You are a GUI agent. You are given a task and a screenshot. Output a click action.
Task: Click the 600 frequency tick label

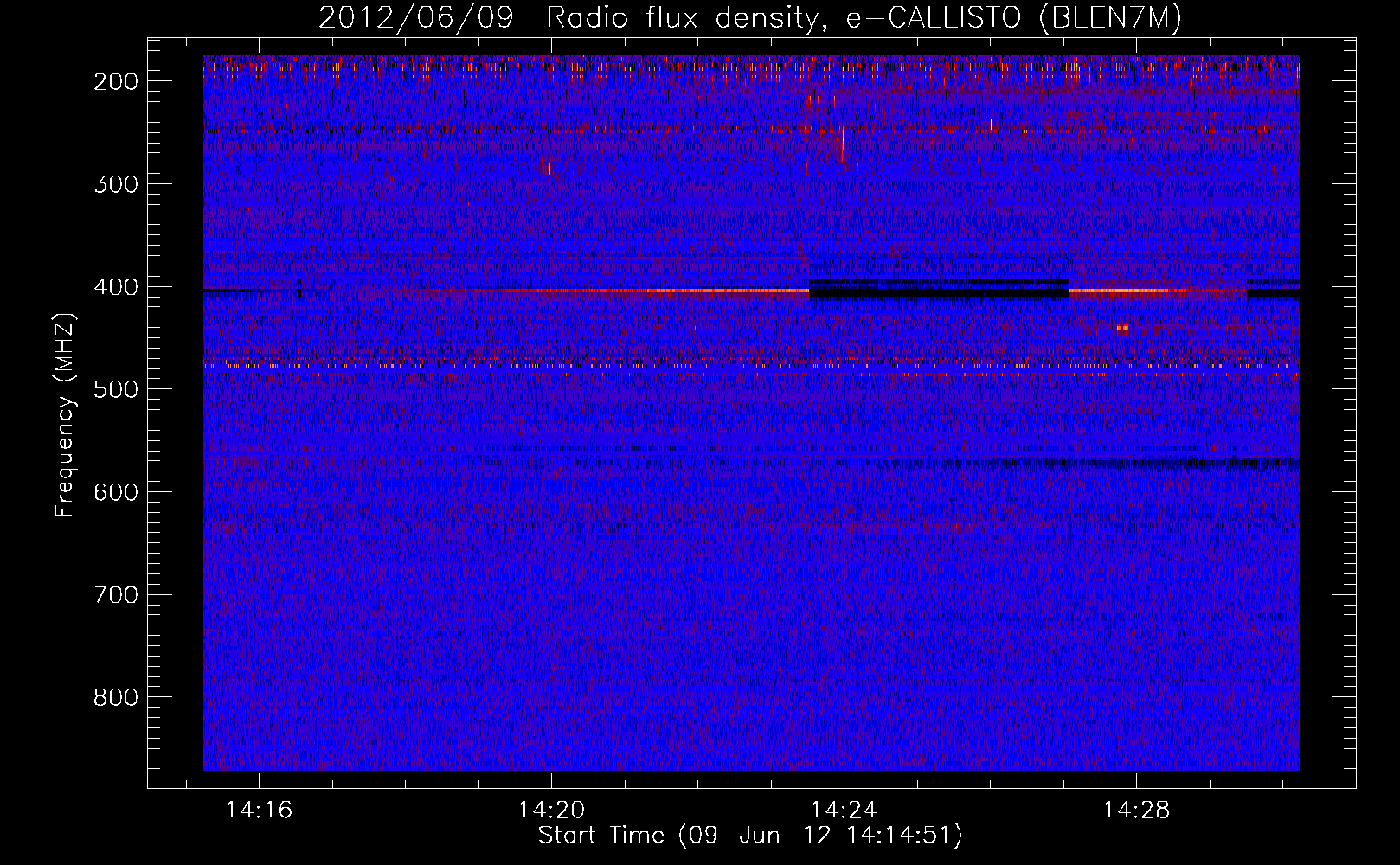click(x=115, y=492)
